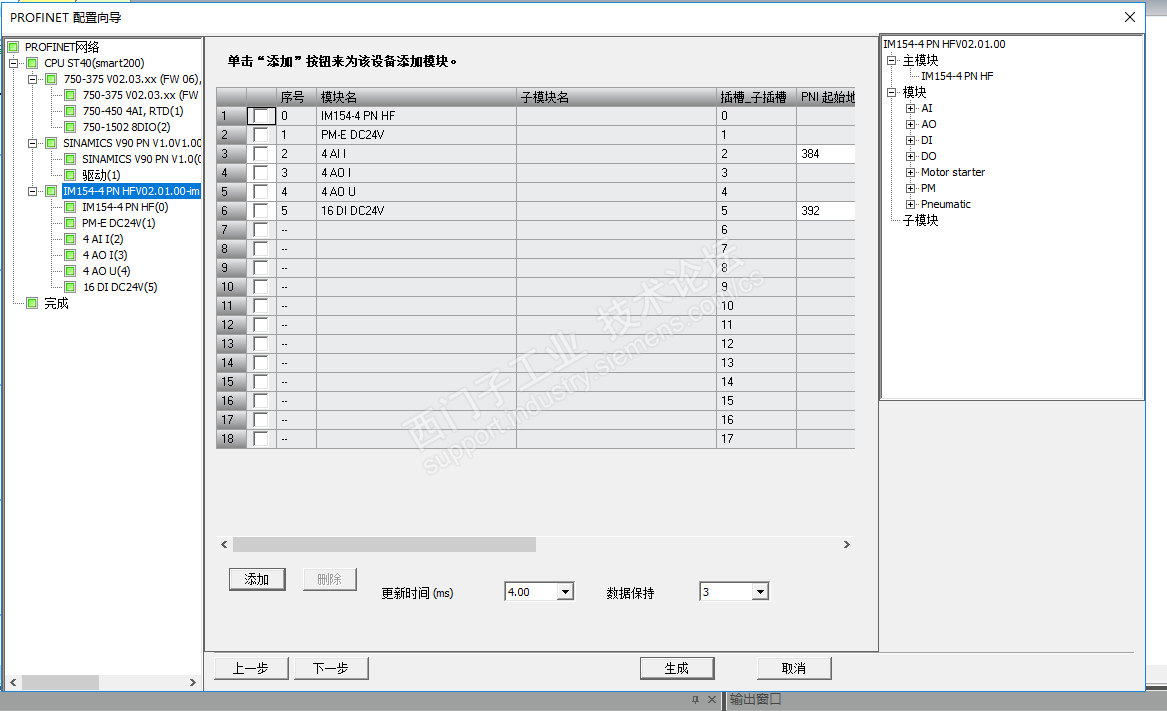Viewport: 1167px width, 711px height.
Task: Expand the DI module category
Action: point(910,141)
